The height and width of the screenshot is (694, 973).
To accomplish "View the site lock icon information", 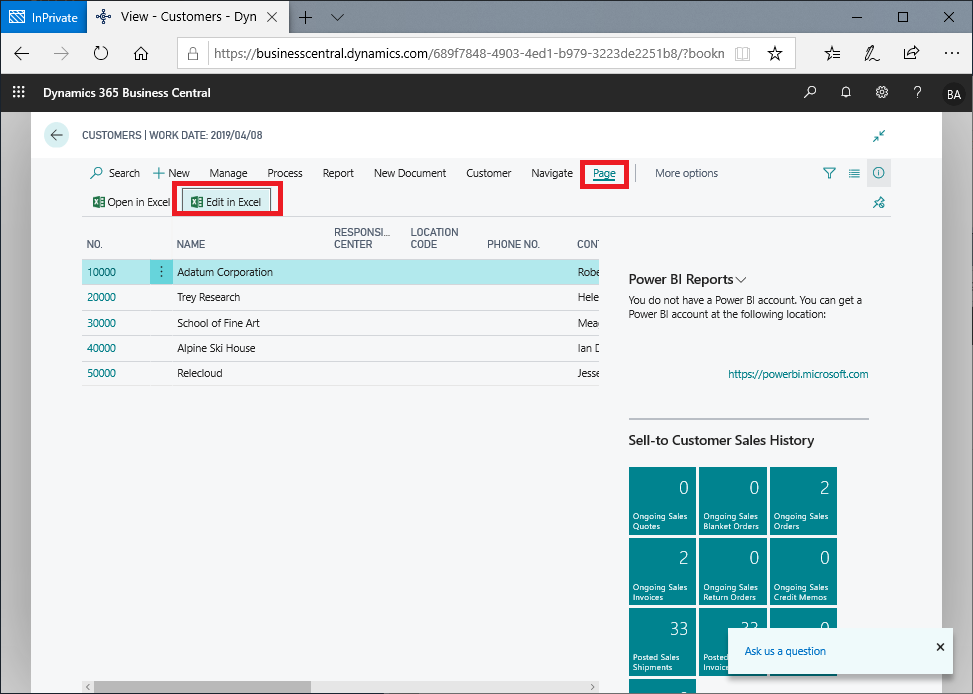I will pyautogui.click(x=193, y=53).
